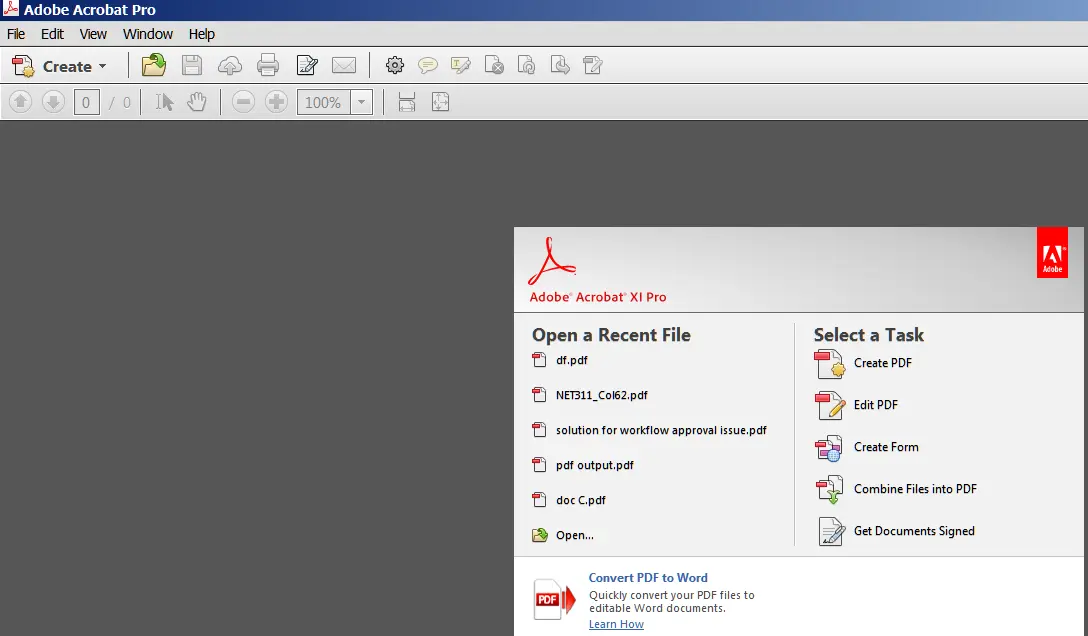Open the File menu

pos(16,34)
